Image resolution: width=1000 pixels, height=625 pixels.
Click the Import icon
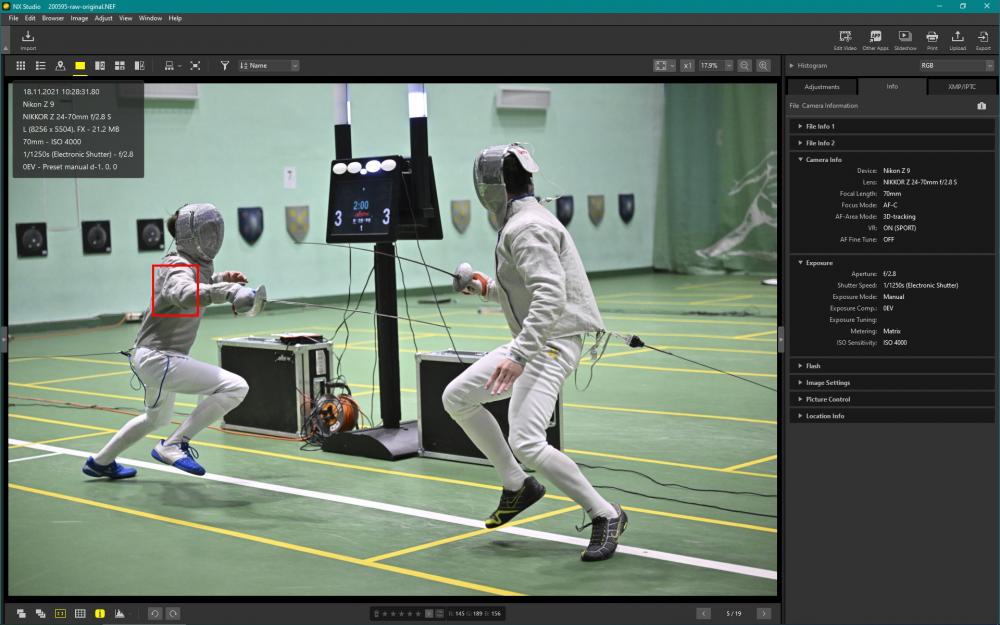[x=28, y=40]
